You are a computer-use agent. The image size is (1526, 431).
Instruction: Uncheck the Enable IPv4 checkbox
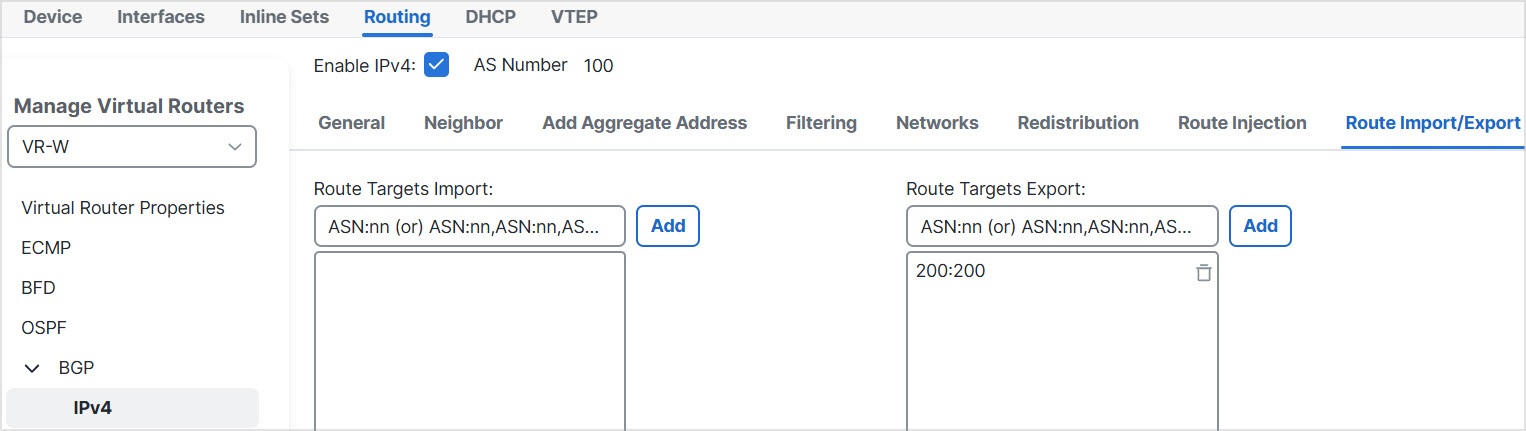pyautogui.click(x=436, y=65)
